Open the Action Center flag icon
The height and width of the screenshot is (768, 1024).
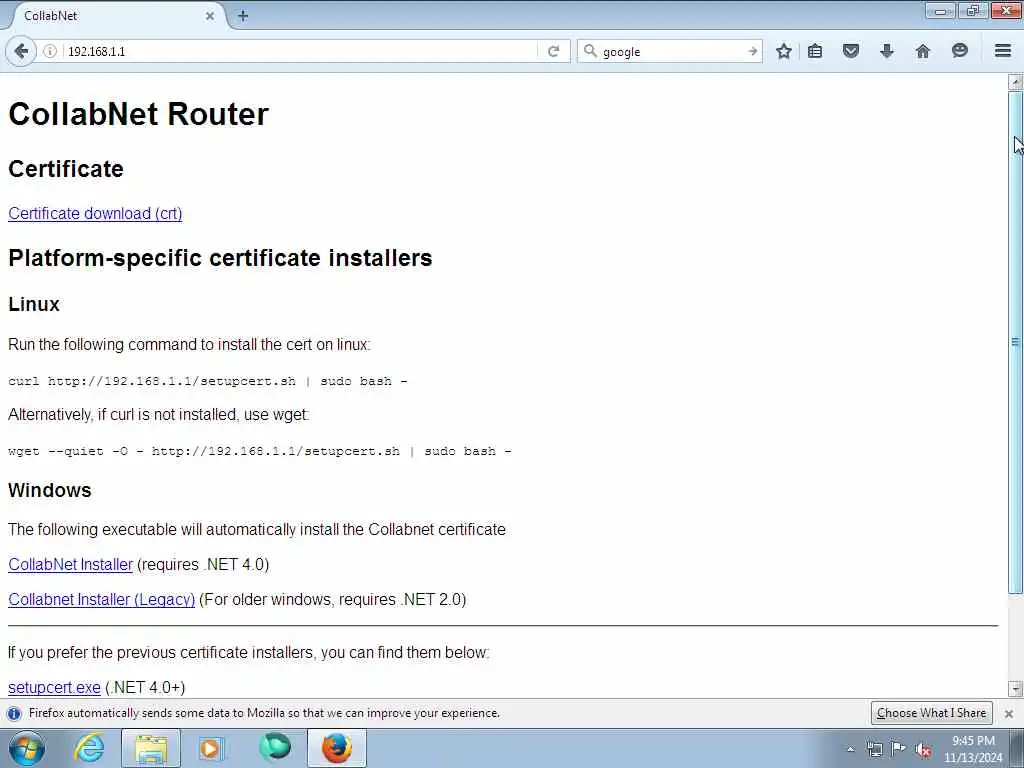(899, 749)
